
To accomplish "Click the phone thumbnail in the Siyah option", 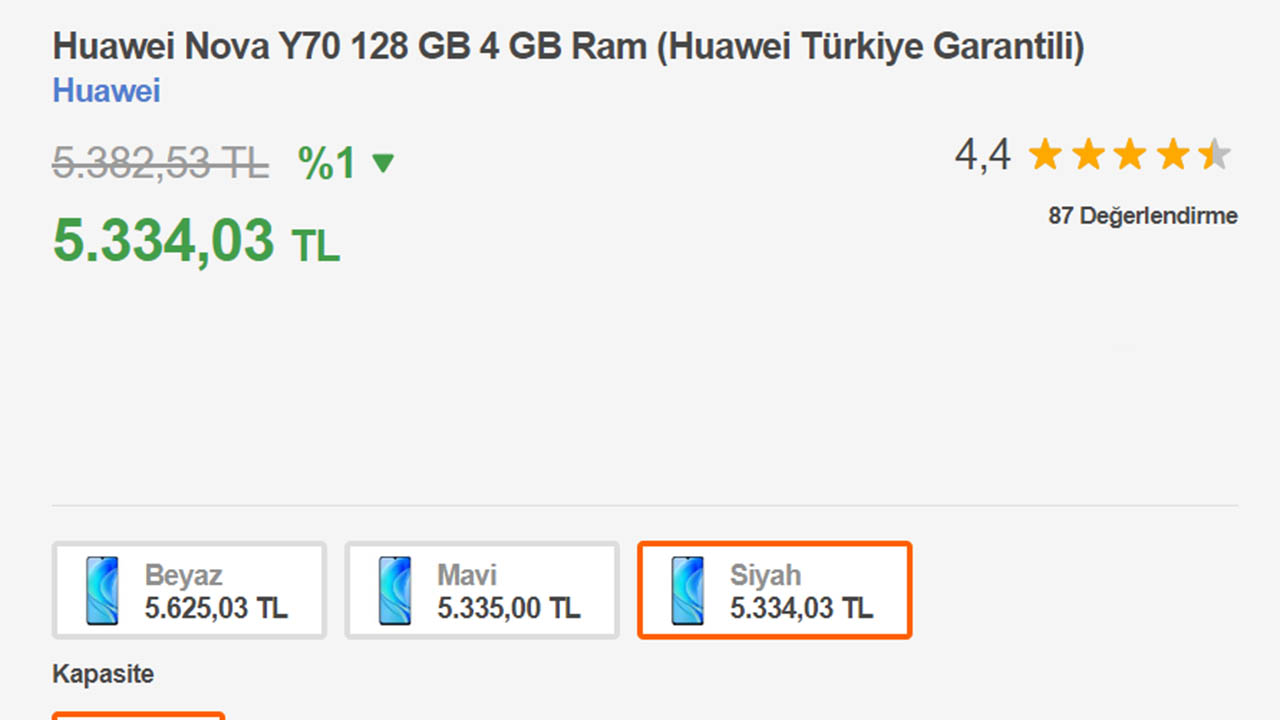I will (x=688, y=590).
